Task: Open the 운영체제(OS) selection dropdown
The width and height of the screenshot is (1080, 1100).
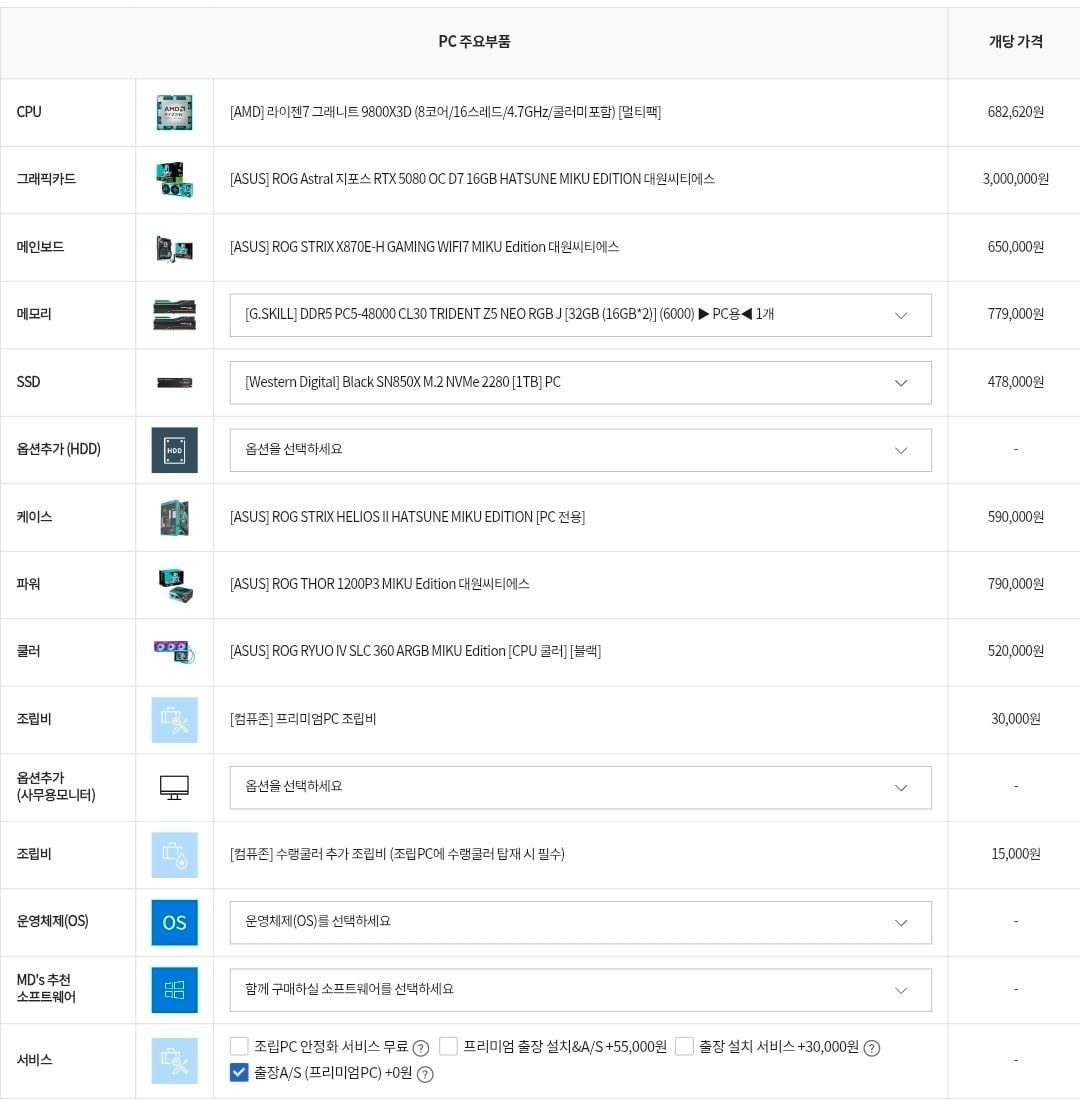Action: 580,922
